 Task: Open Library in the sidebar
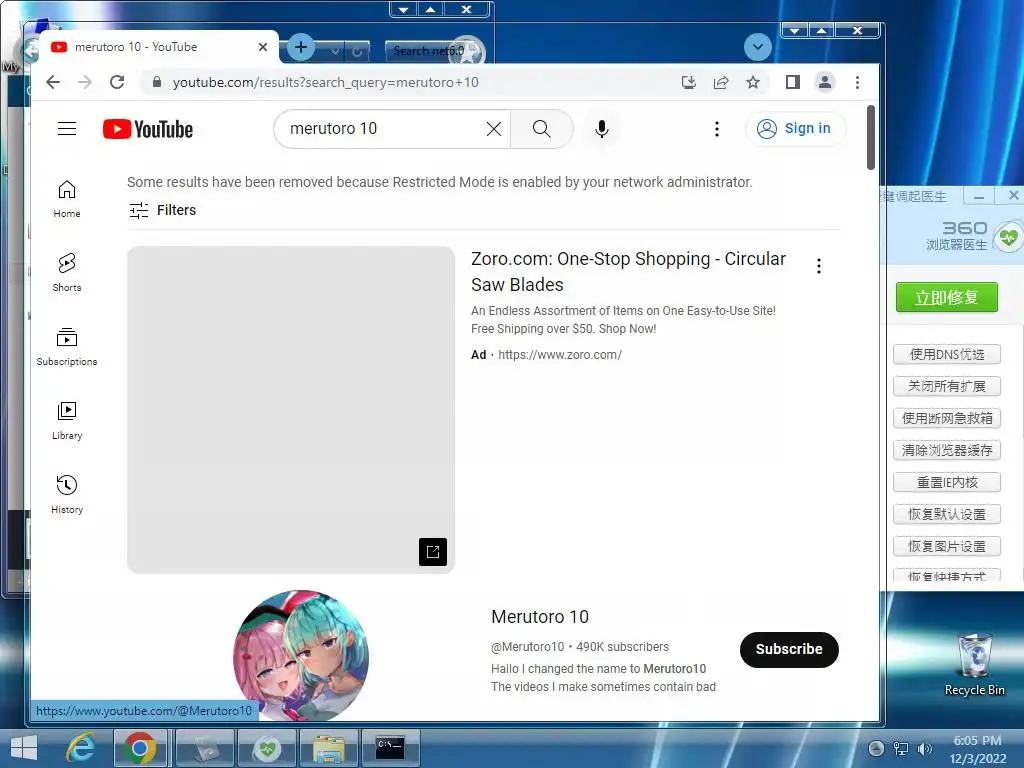67,421
